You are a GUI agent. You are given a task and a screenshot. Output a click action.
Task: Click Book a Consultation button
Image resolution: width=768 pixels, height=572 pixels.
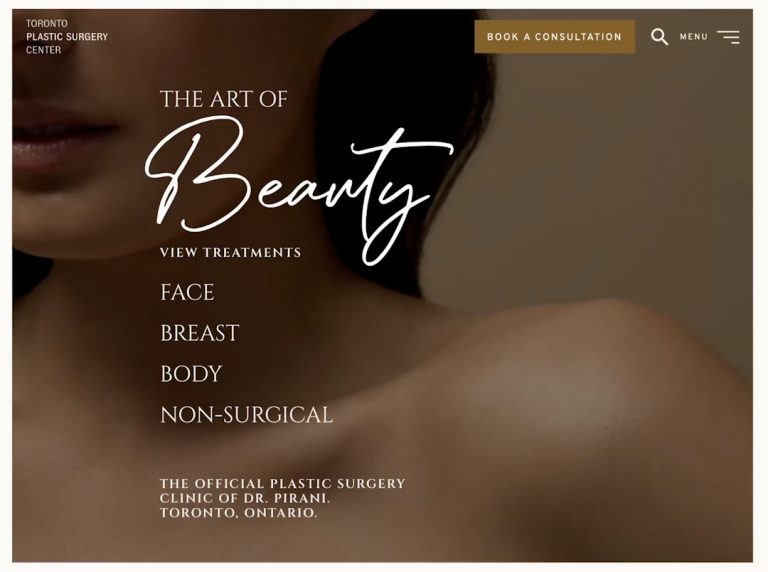tap(554, 37)
